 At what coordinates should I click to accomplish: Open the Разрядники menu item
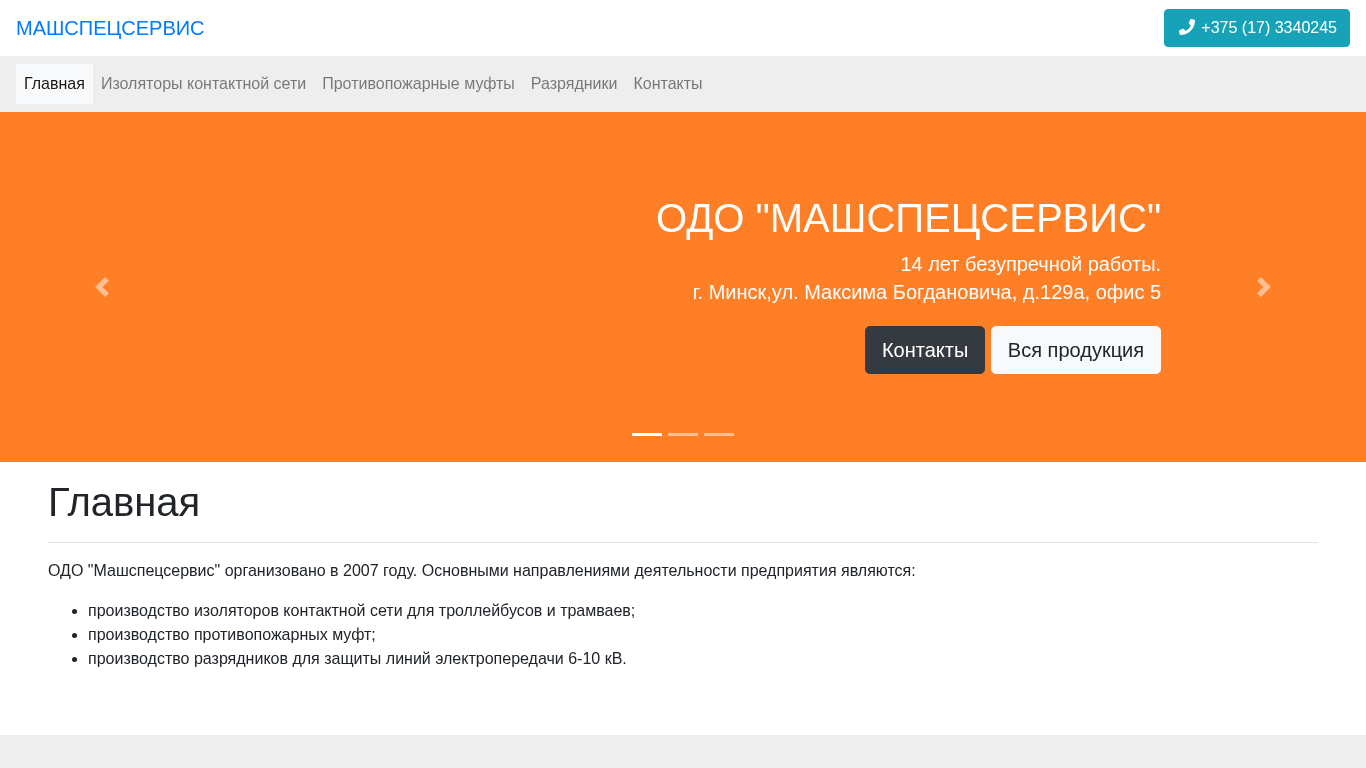574,84
